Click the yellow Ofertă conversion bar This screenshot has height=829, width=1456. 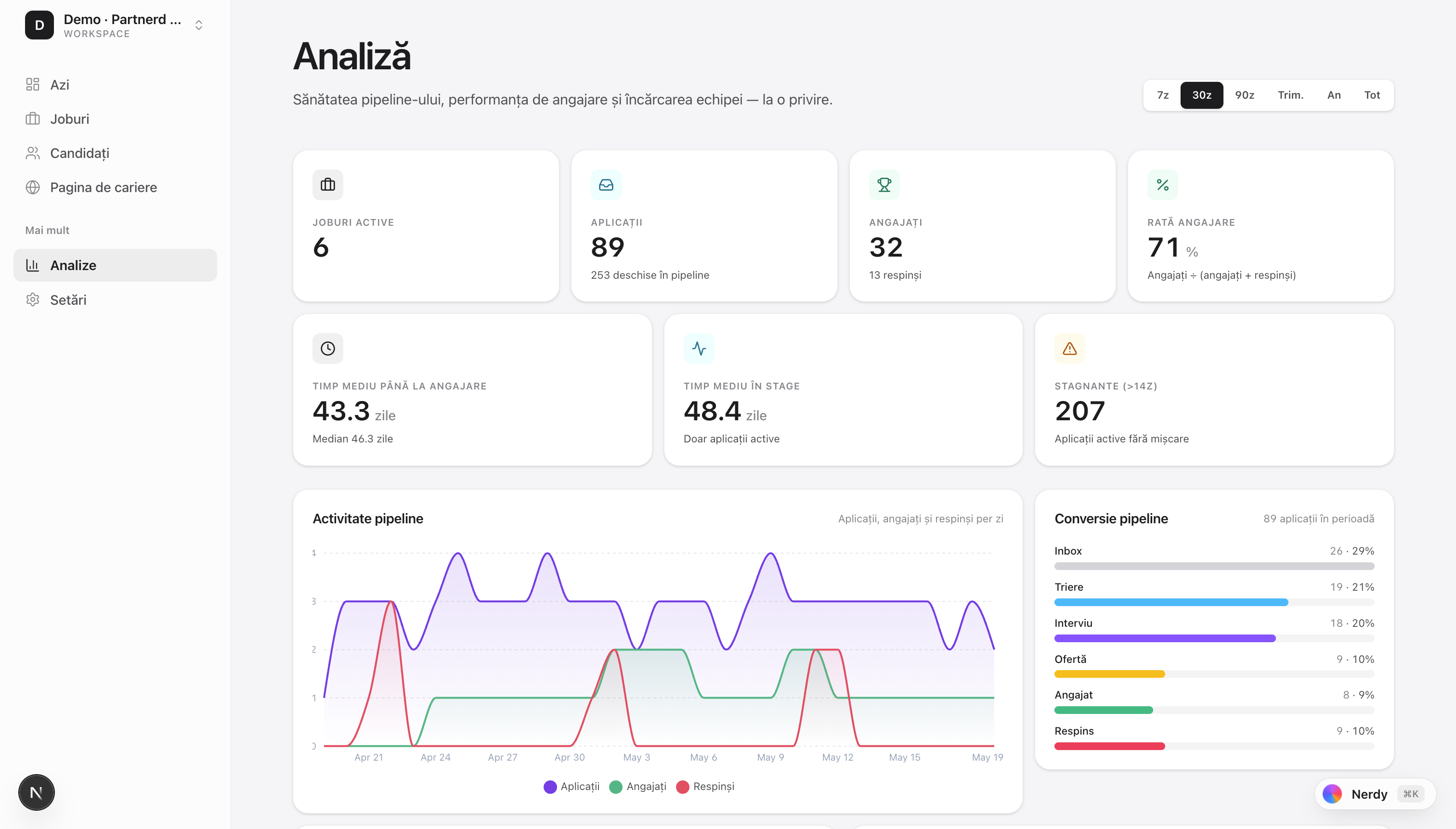1109,674
